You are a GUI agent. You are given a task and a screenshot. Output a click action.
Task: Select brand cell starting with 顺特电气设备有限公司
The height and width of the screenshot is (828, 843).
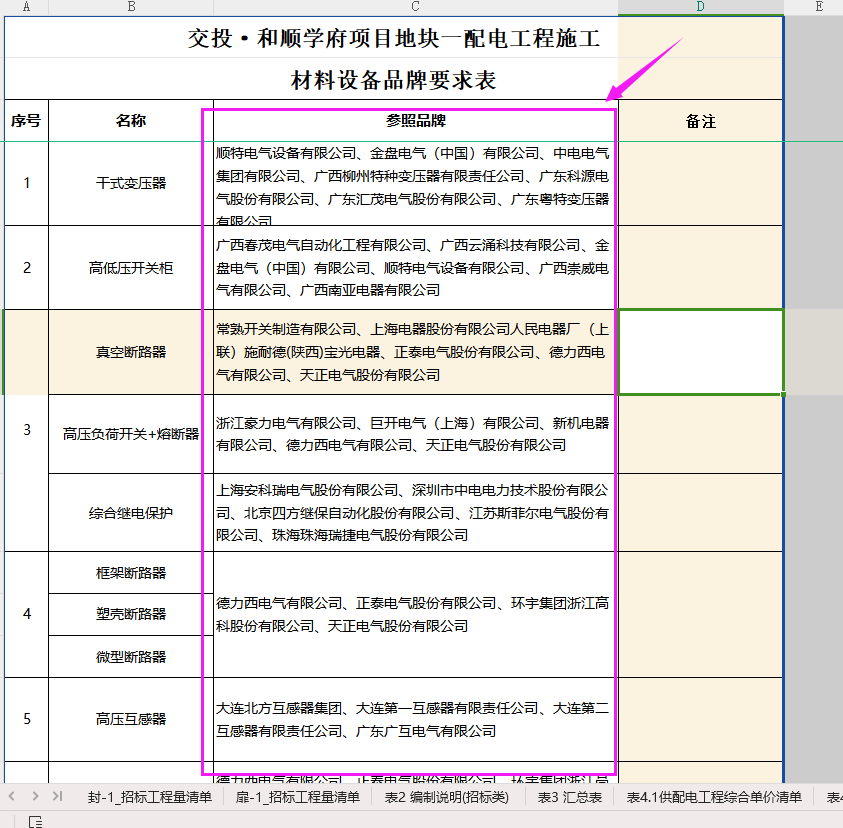coord(416,183)
